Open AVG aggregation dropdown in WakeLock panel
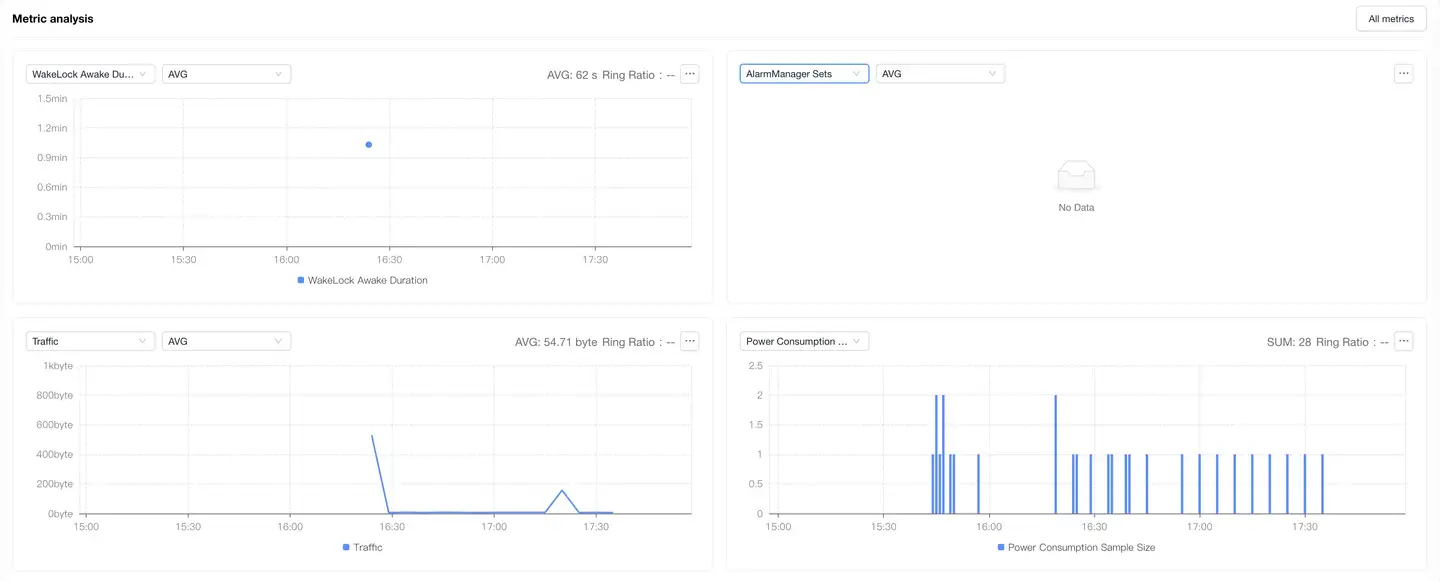This screenshot has width=1440, height=581. point(226,74)
